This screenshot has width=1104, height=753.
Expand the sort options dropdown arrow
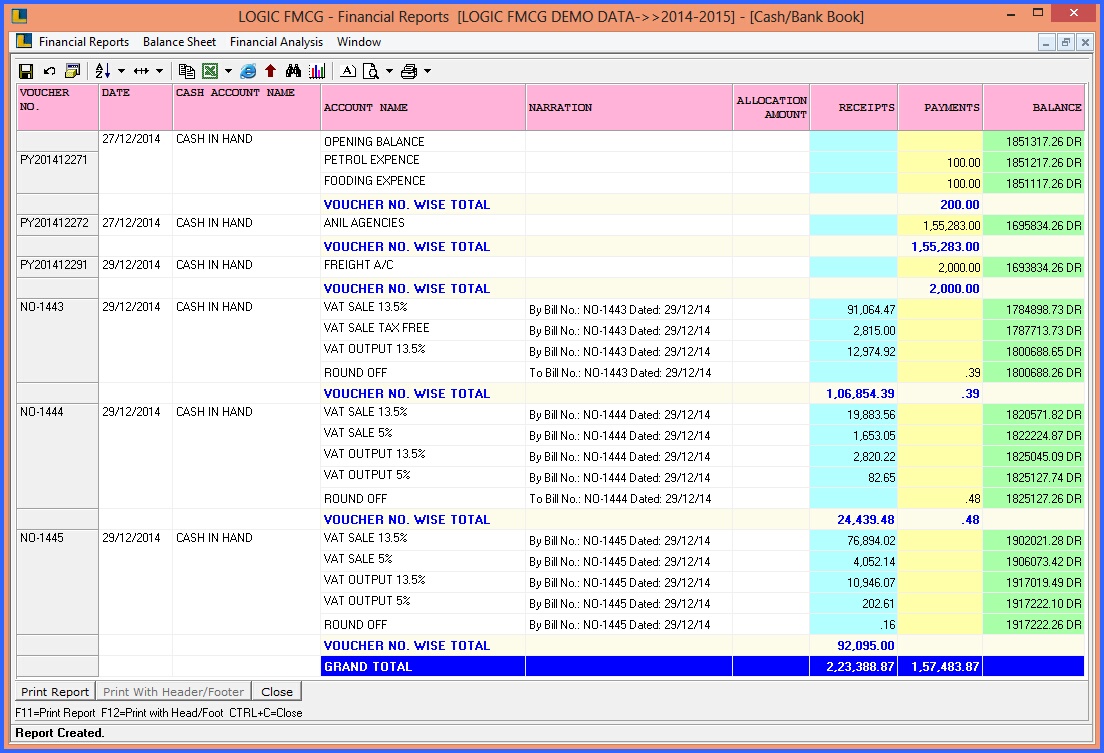[x=121, y=71]
